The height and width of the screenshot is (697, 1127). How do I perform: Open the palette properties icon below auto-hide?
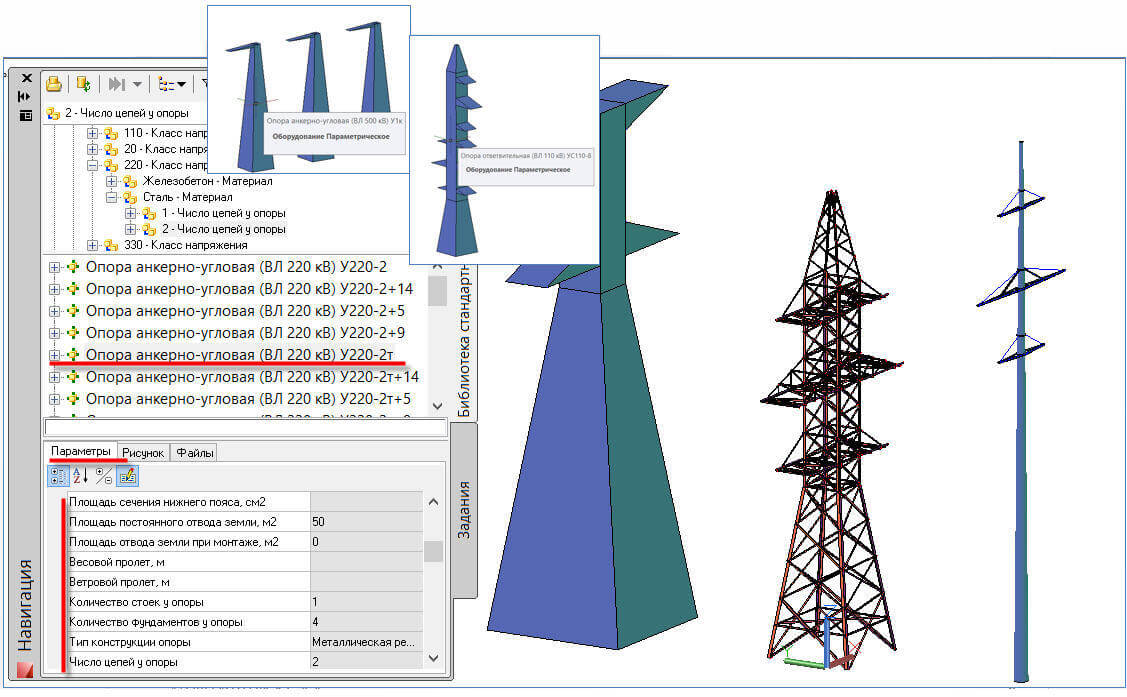(x=25, y=115)
